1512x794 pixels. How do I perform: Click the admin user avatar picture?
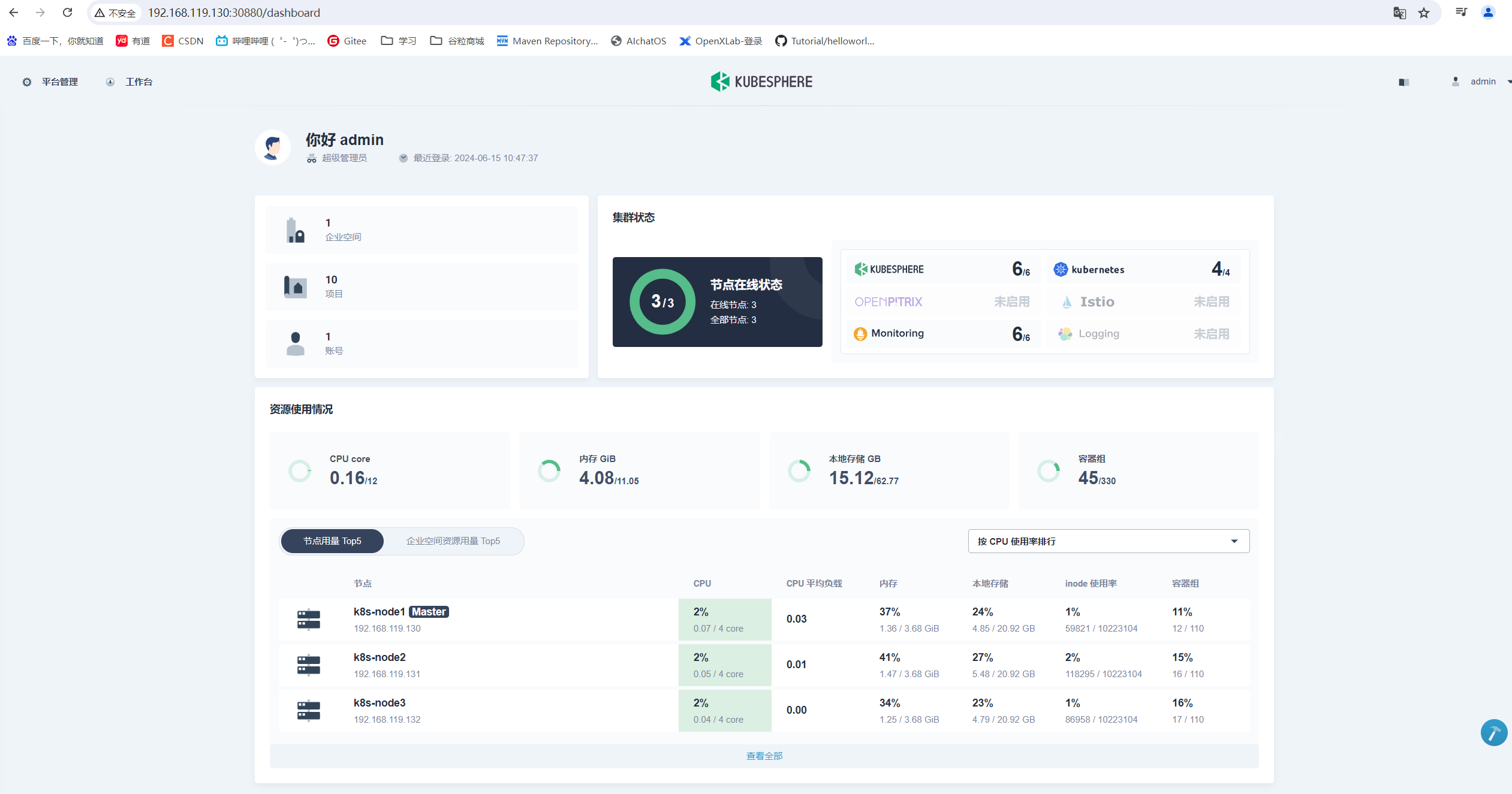[273, 147]
